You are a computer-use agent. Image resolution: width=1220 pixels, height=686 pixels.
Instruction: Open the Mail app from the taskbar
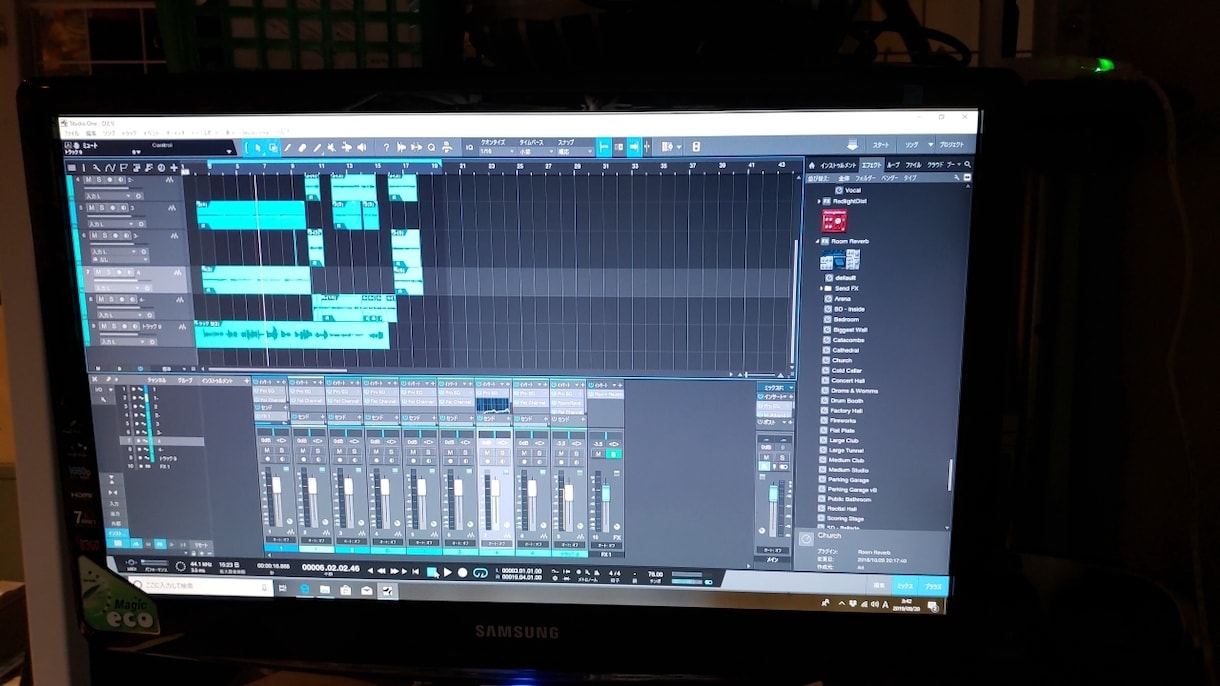click(366, 591)
